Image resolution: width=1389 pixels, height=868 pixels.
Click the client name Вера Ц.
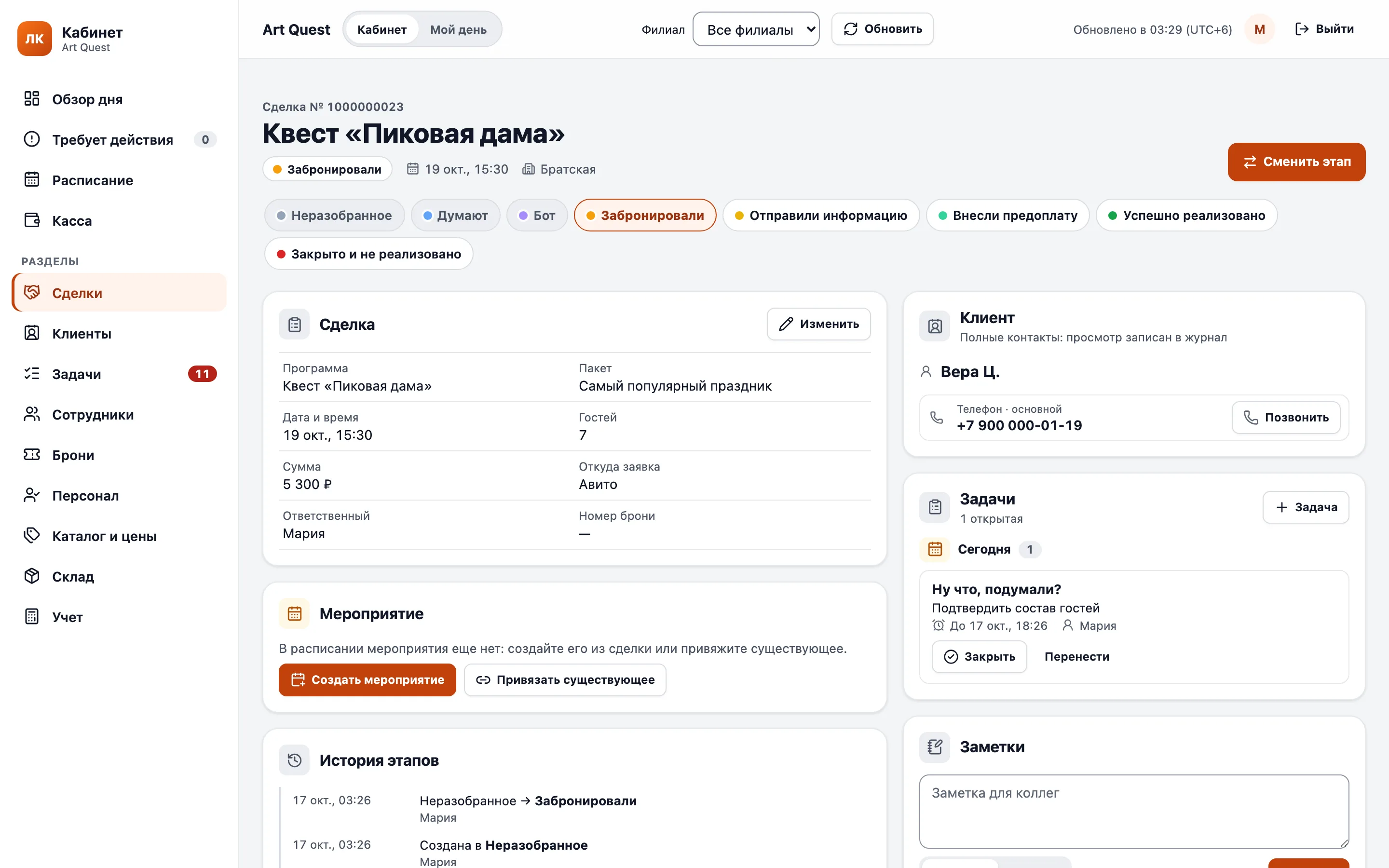pyautogui.click(x=970, y=371)
